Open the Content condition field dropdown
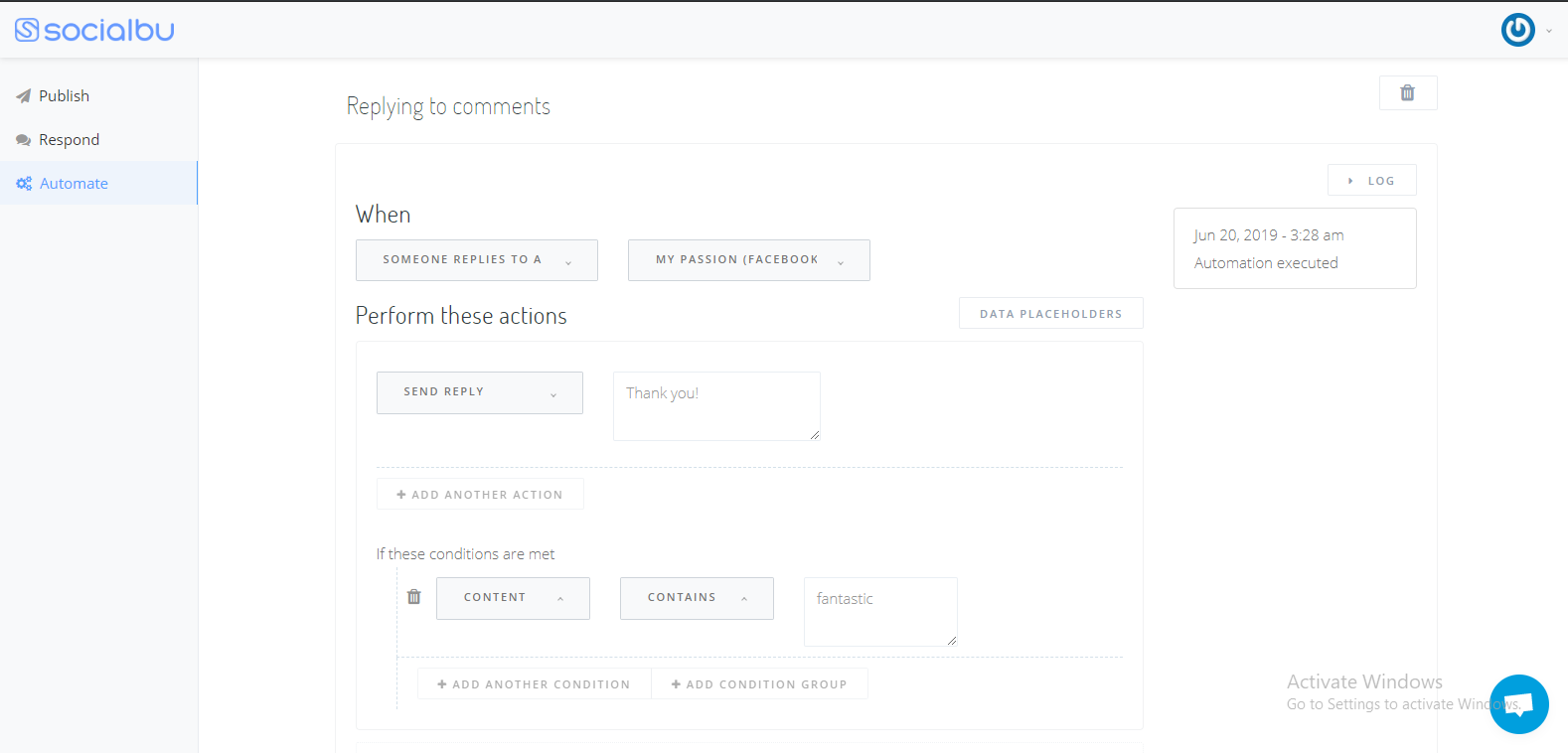Viewport: 1568px width, 753px height. [513, 598]
